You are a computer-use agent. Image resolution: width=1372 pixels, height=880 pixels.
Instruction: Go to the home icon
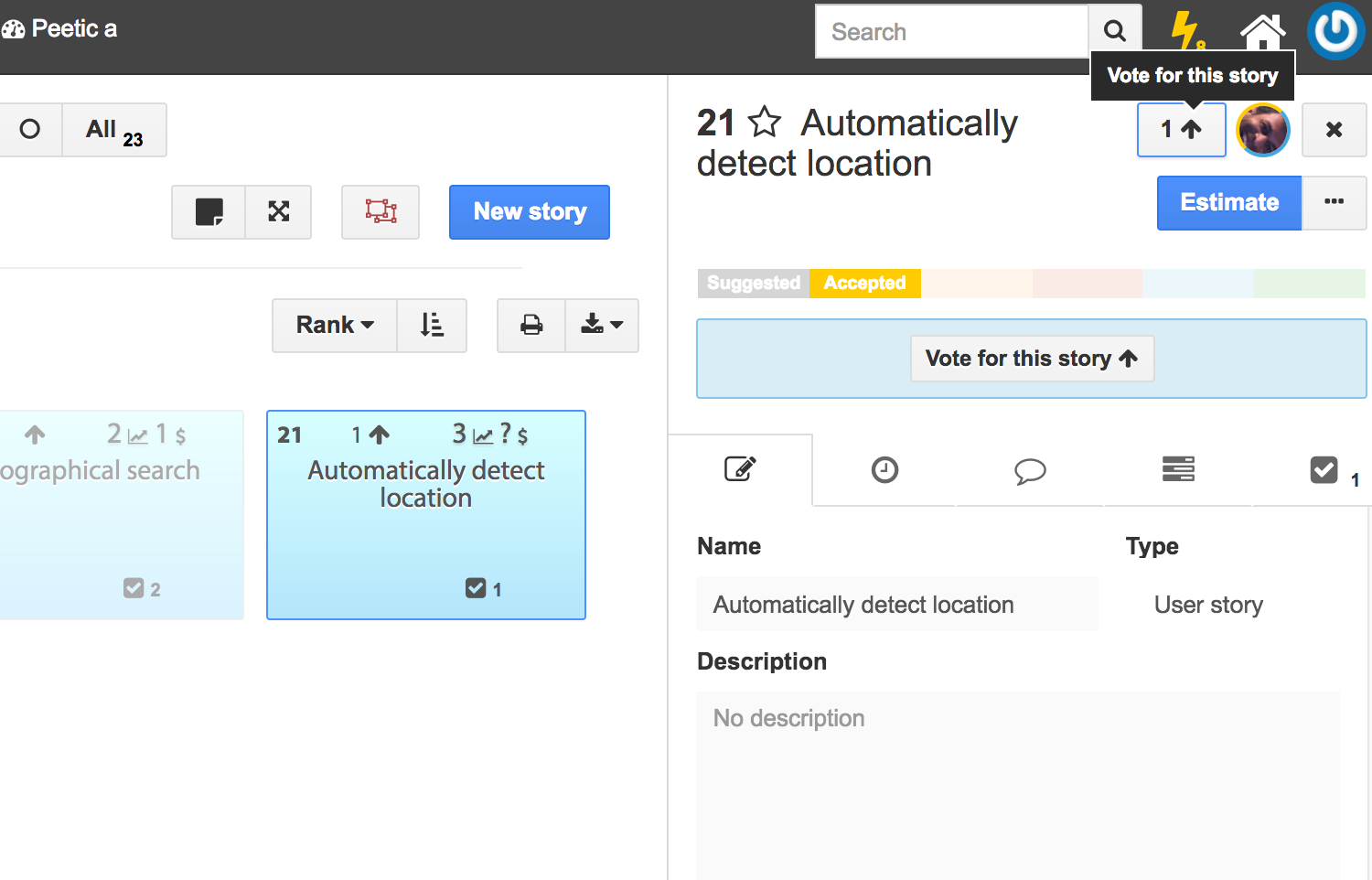pyautogui.click(x=1262, y=31)
